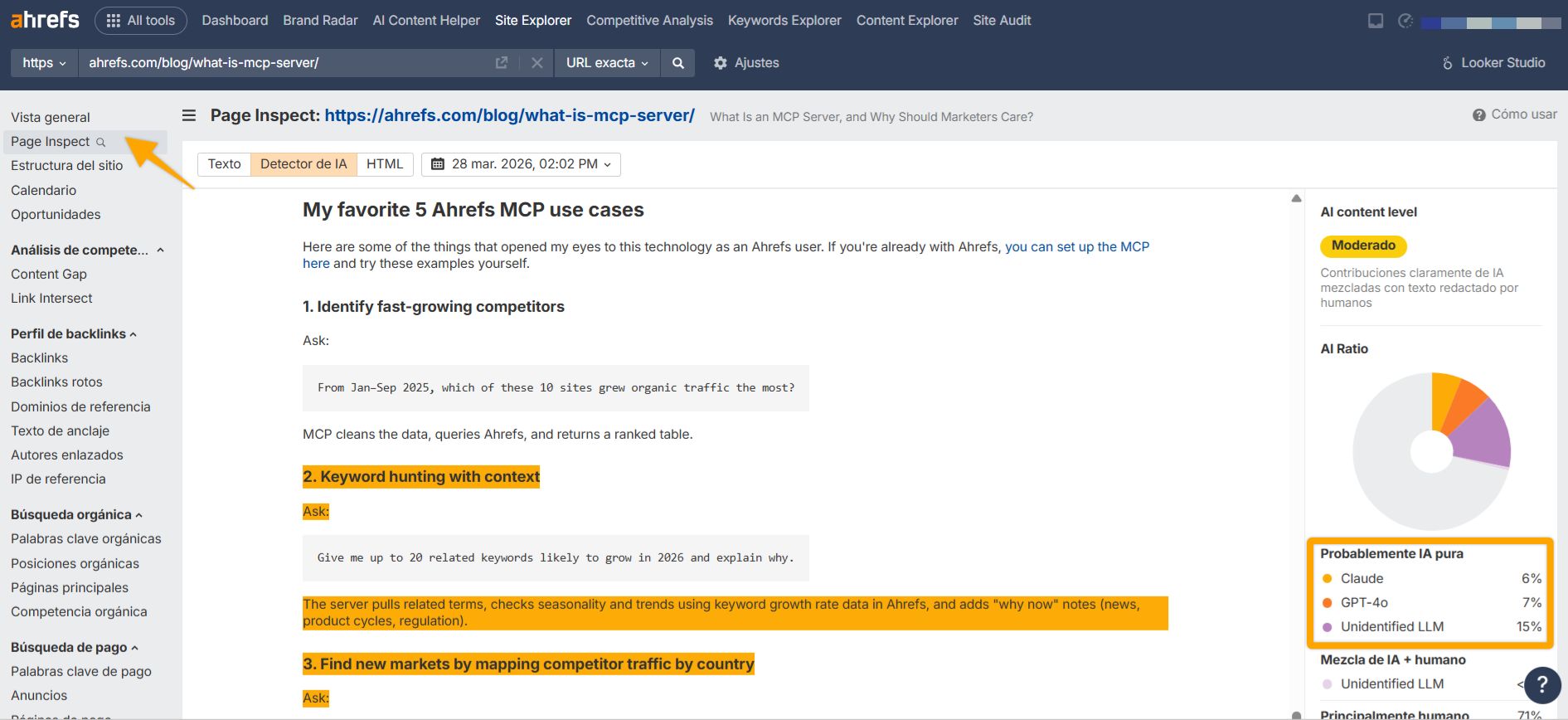This screenshot has height=720, width=1568.
Task: Collapse Análisis de competencia section
Action: tap(87, 251)
